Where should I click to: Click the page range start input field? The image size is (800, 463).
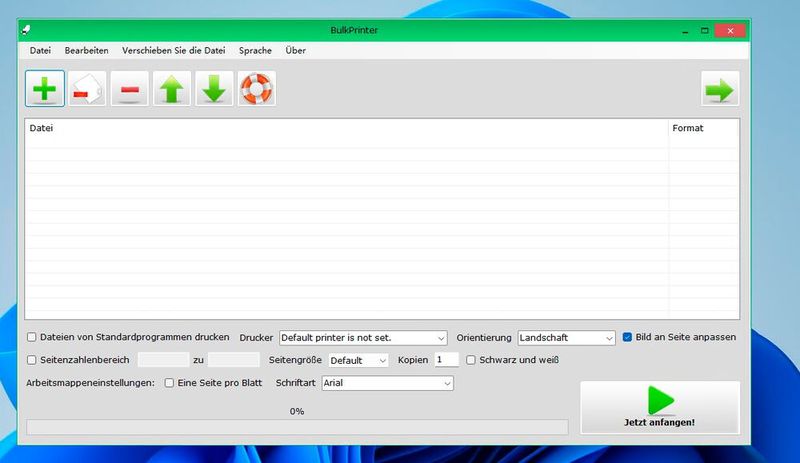163,360
